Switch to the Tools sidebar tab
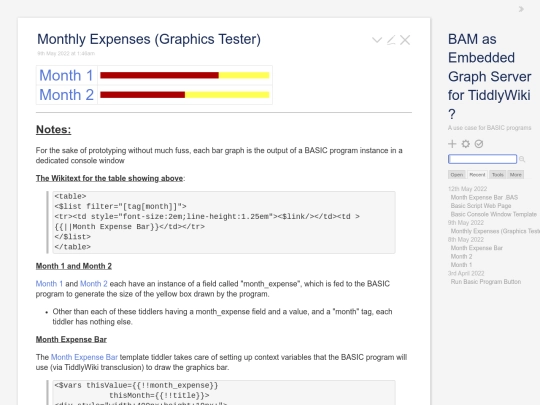The width and height of the screenshot is (540, 405). (x=498, y=175)
